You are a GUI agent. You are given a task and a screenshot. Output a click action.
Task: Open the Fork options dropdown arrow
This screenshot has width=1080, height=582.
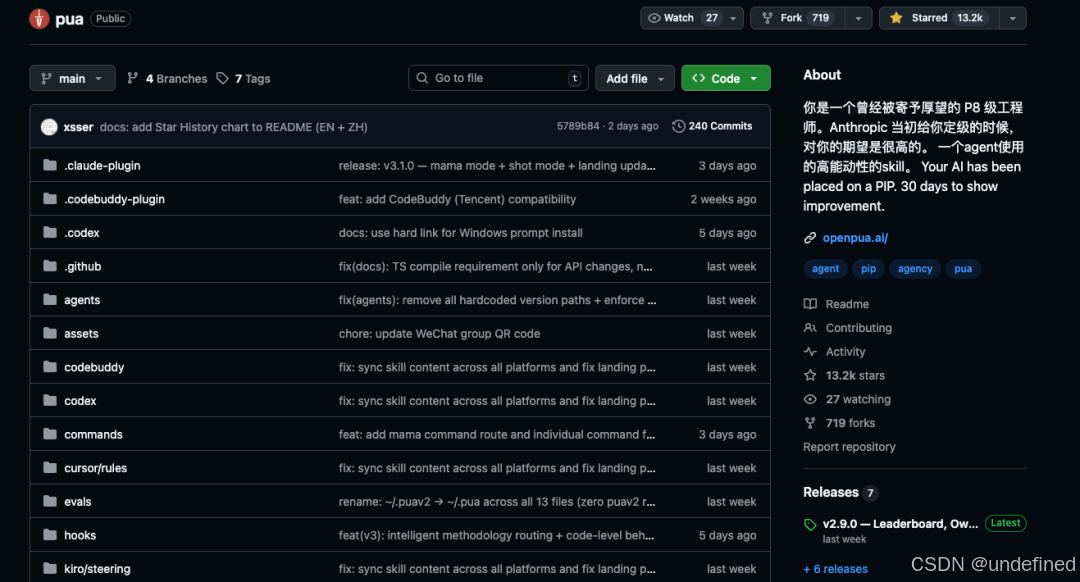[x=858, y=19]
